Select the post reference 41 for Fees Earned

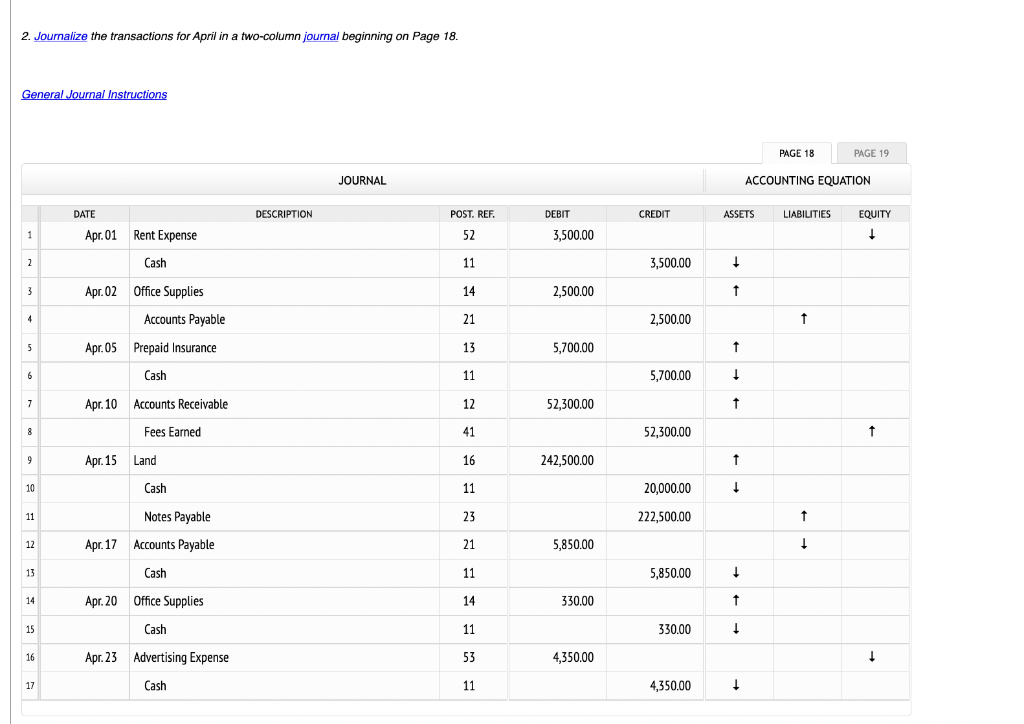click(472, 432)
